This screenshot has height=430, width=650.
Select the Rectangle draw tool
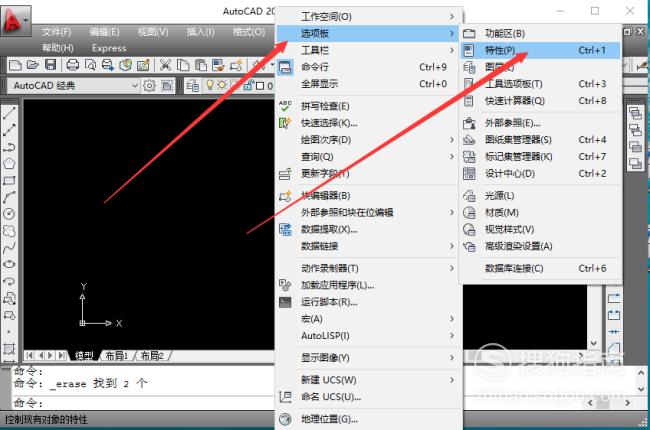9,180
